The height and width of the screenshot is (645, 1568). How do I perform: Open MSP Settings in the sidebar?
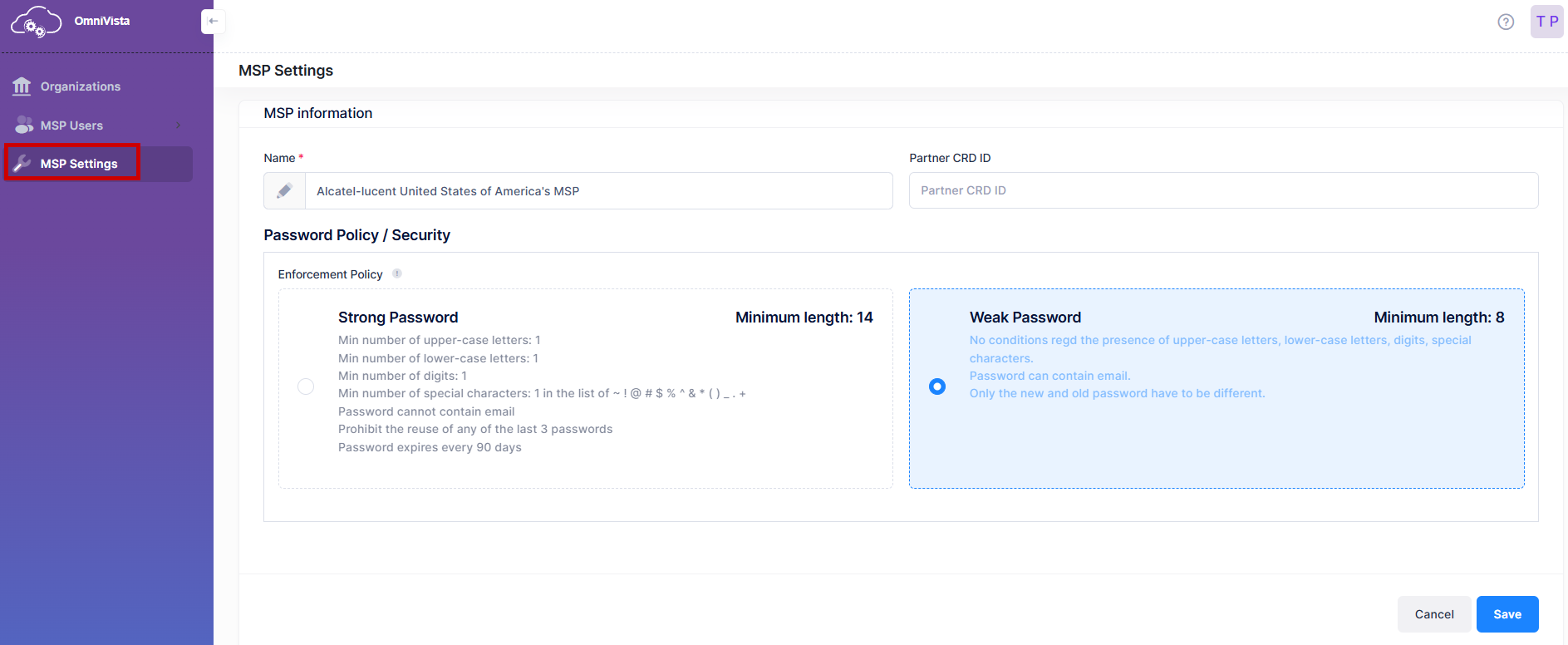tap(79, 164)
